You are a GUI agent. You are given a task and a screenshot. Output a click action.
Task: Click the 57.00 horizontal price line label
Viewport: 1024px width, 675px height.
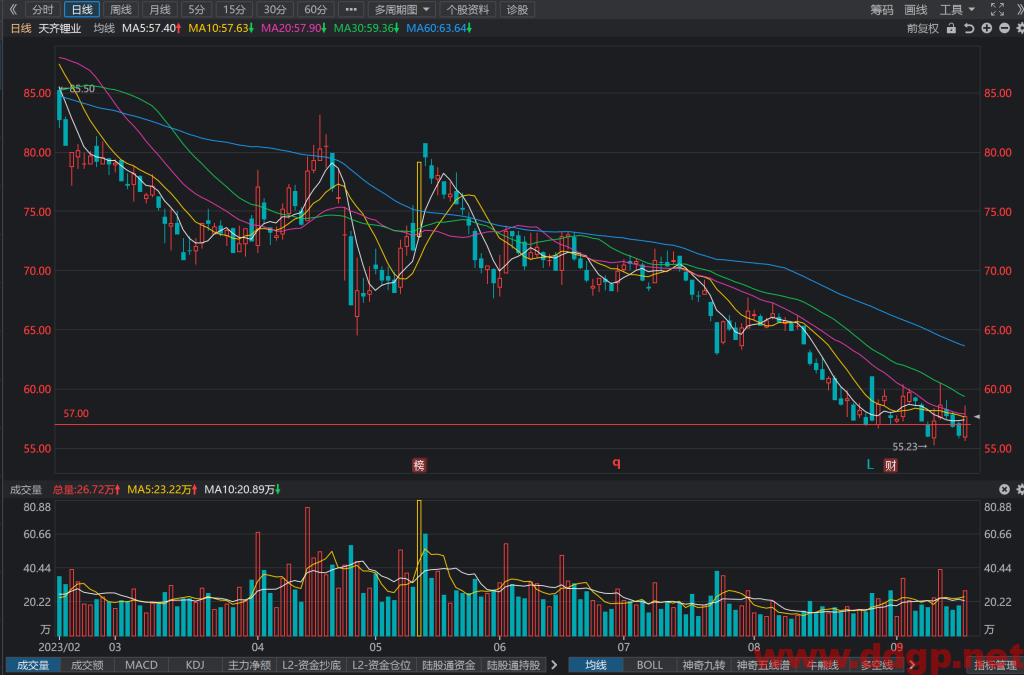76,413
